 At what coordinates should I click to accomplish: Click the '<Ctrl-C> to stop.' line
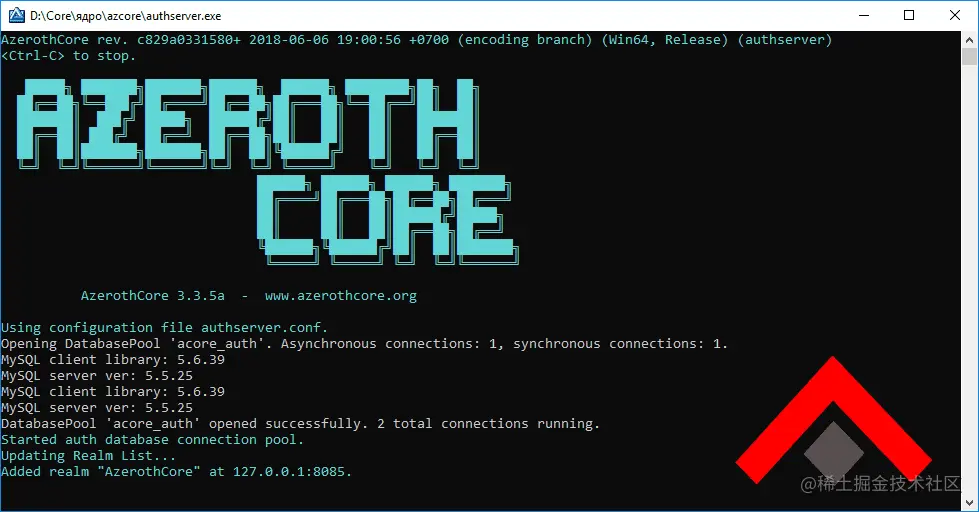68,56
